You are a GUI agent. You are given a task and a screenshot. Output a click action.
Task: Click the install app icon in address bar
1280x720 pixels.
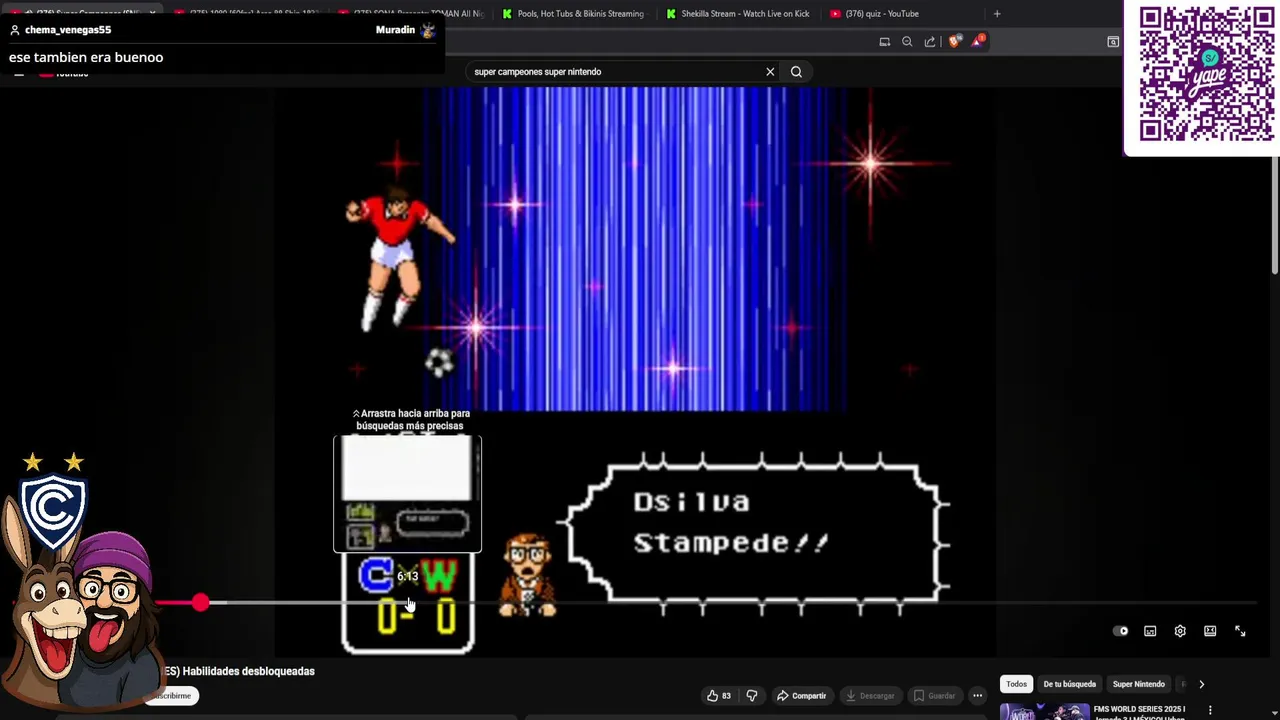884,42
